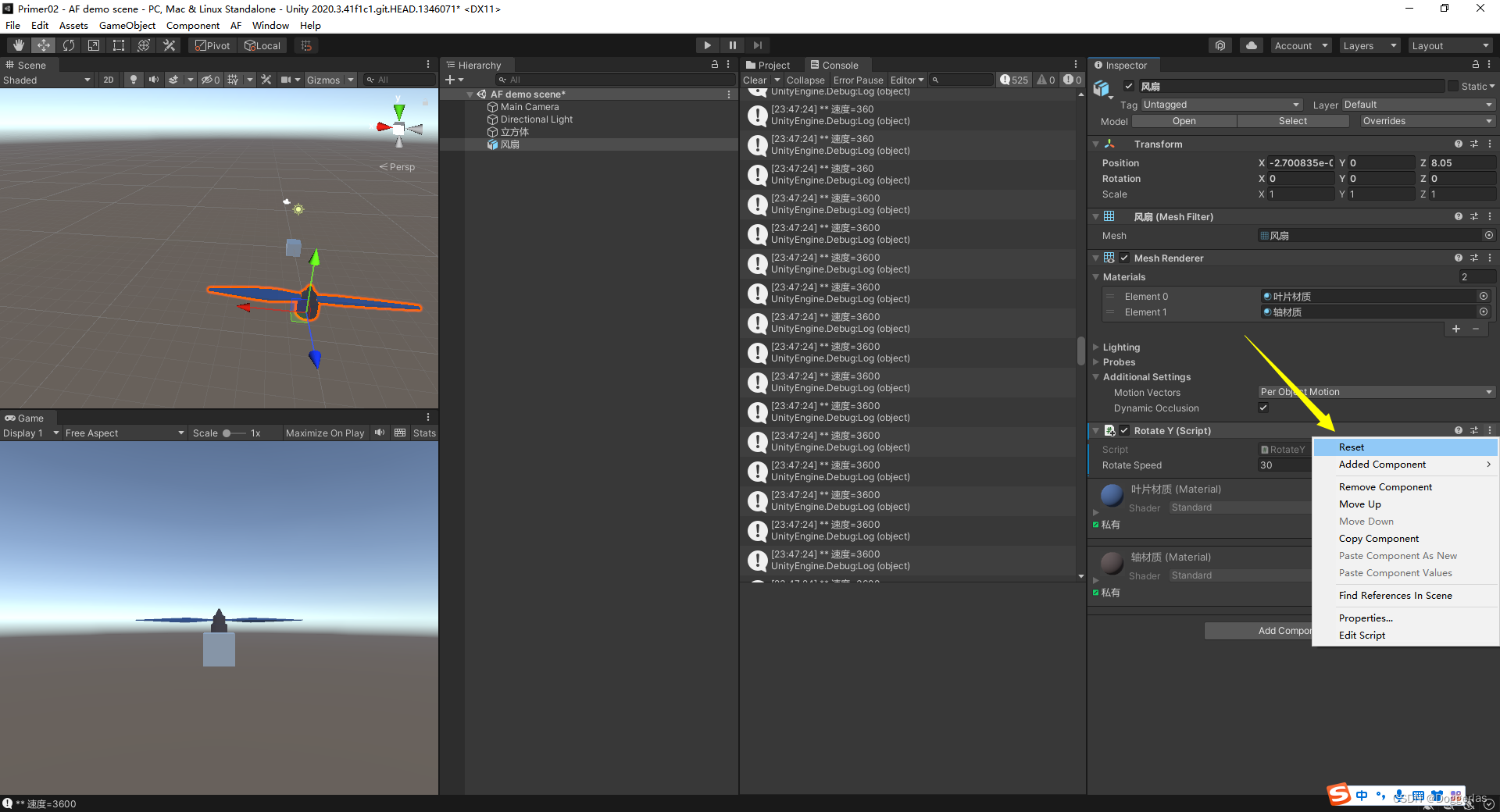
Task: Click the Position Z field
Action: pyautogui.click(x=1462, y=162)
